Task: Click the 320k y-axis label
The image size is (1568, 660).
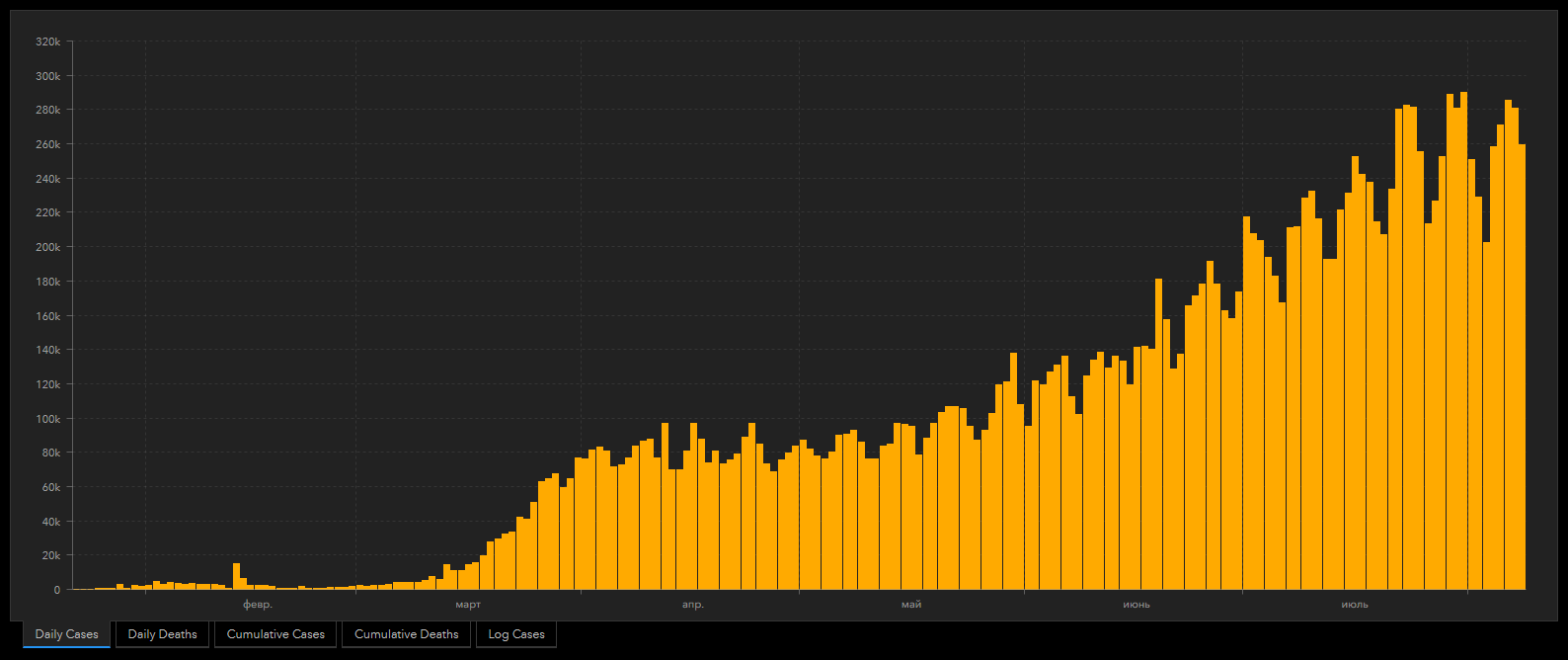Action: click(47, 42)
